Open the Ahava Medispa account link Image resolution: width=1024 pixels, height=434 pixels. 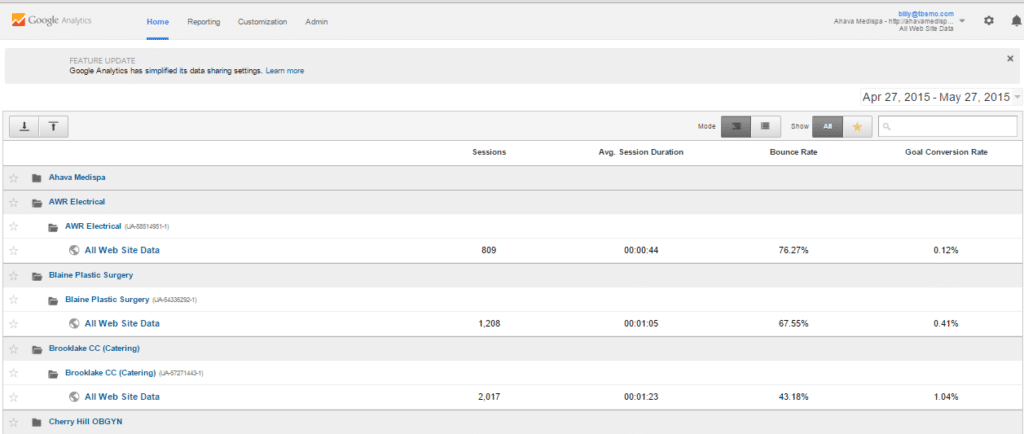point(77,178)
